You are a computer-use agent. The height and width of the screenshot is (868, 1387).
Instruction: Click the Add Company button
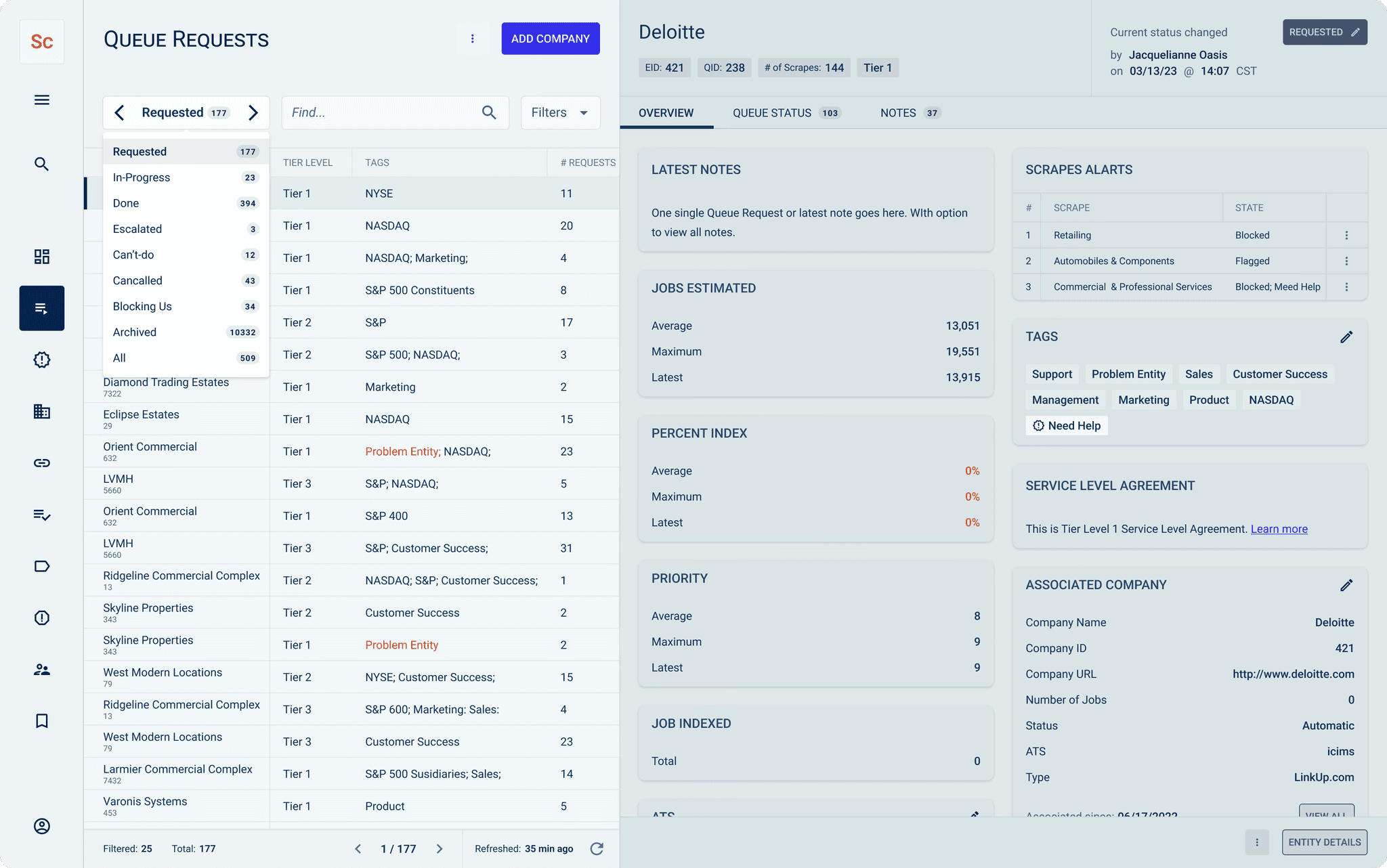click(551, 39)
